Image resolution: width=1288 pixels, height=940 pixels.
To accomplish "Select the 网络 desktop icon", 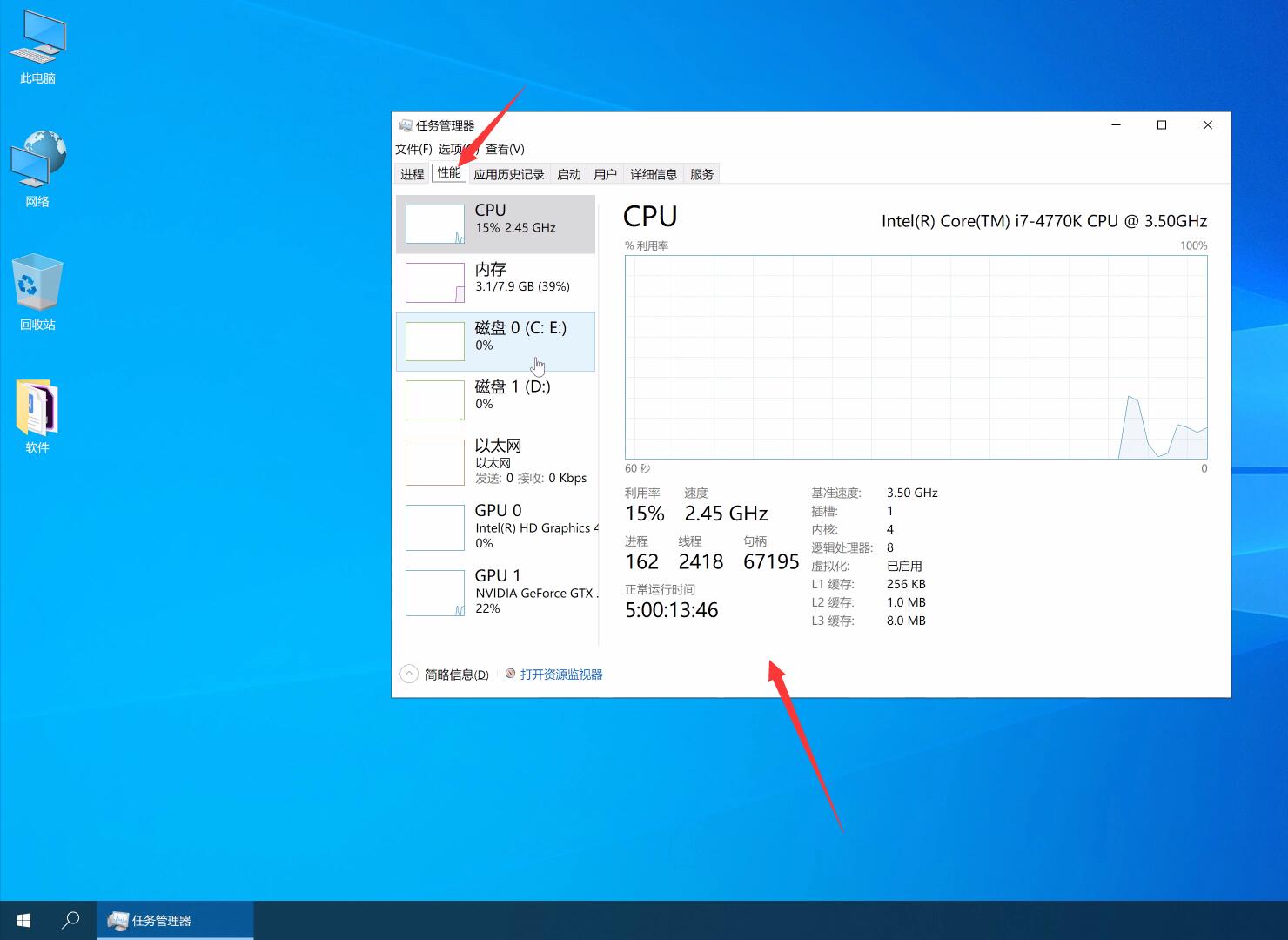I will coord(37,169).
